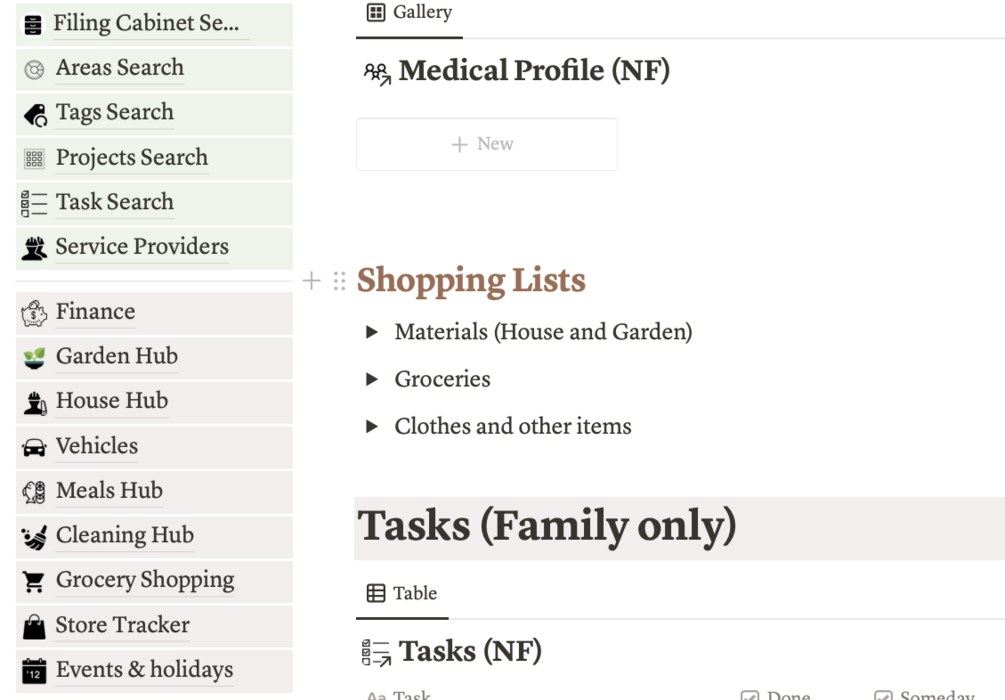Click the Garden Hub plant icon
1005x700 pixels.
coord(34,358)
